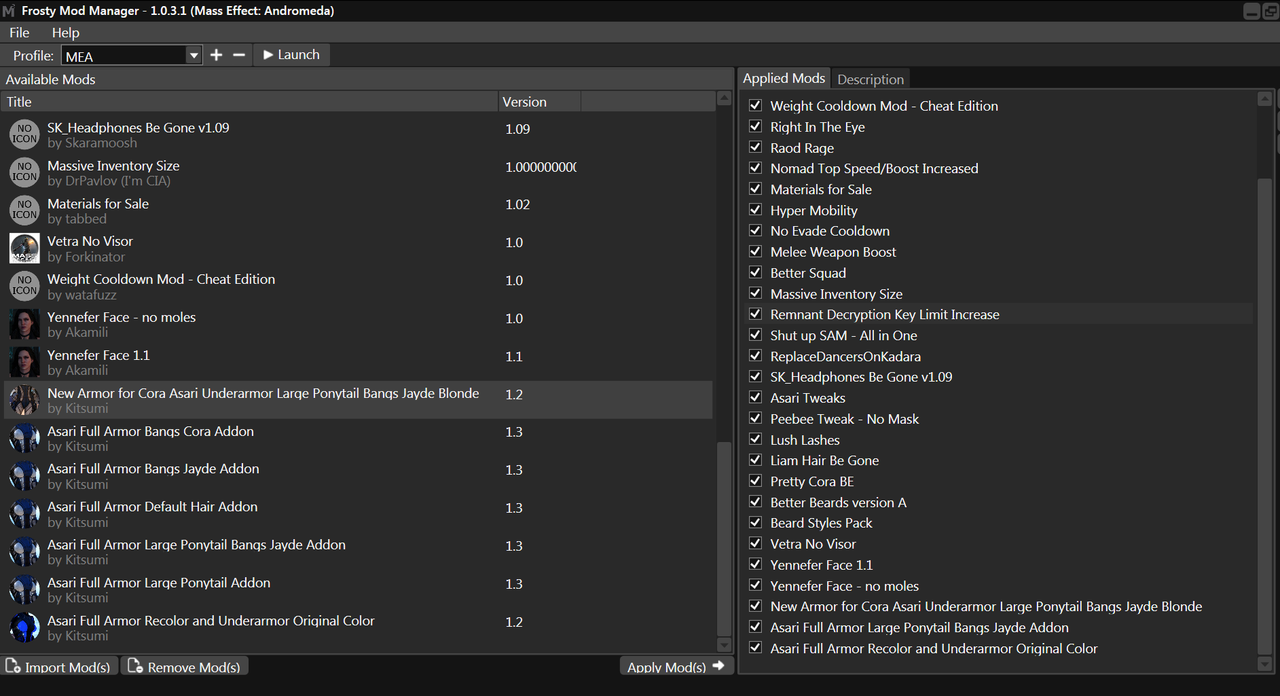1280x696 pixels.
Task: Select the Applied Mods tab
Action: (784, 78)
